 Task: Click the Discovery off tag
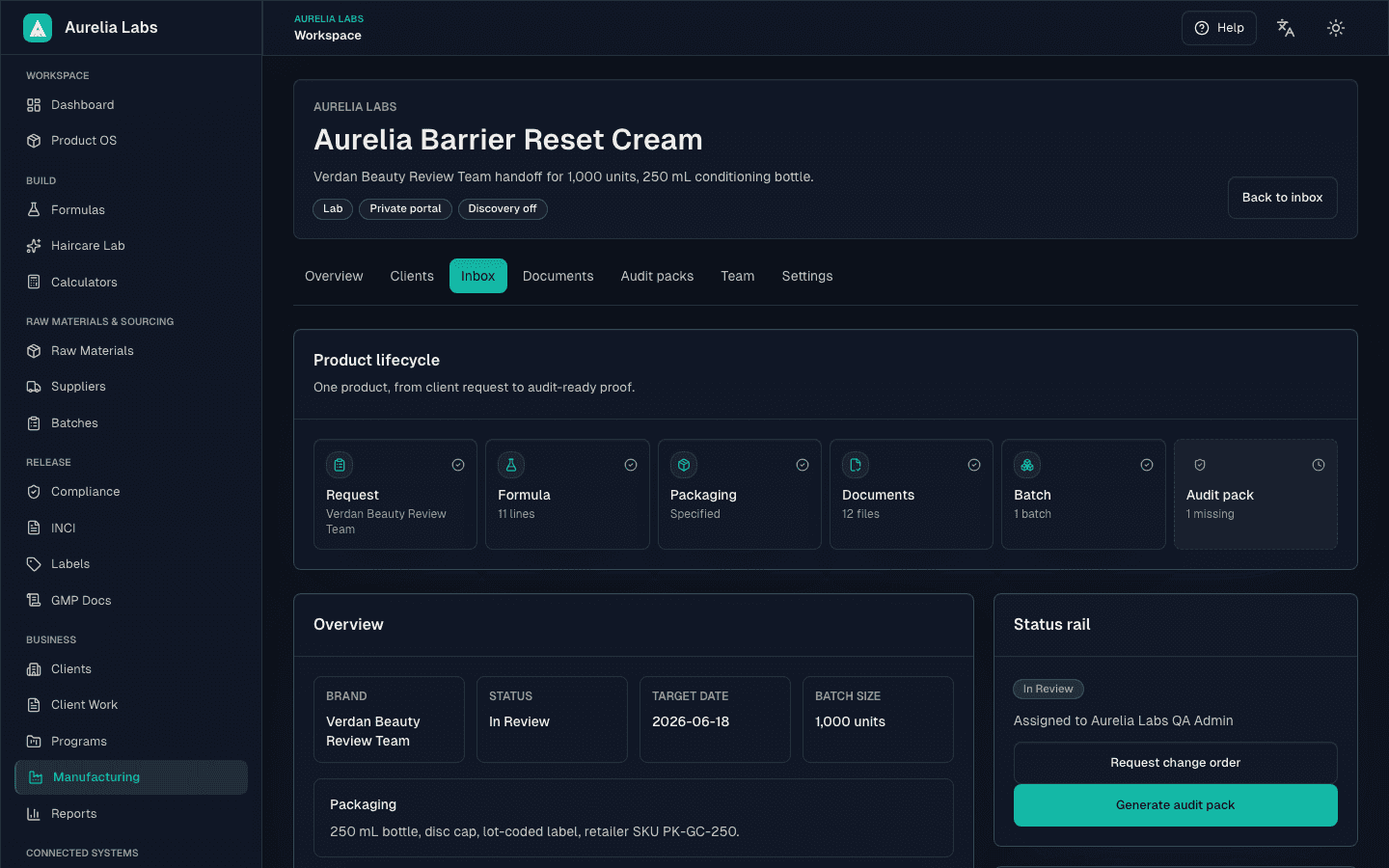503,209
